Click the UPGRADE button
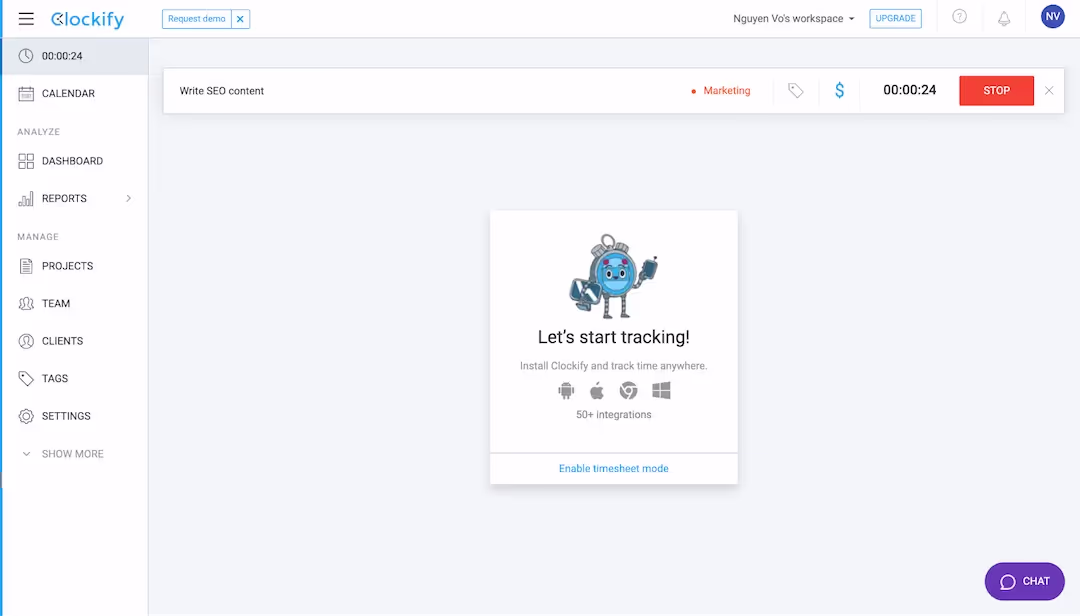This screenshot has height=616, width=1080. 895,19
